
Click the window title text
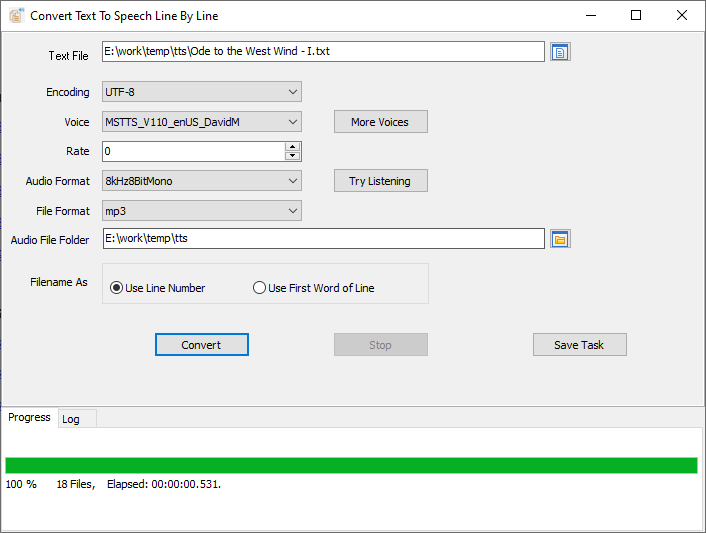tap(124, 16)
